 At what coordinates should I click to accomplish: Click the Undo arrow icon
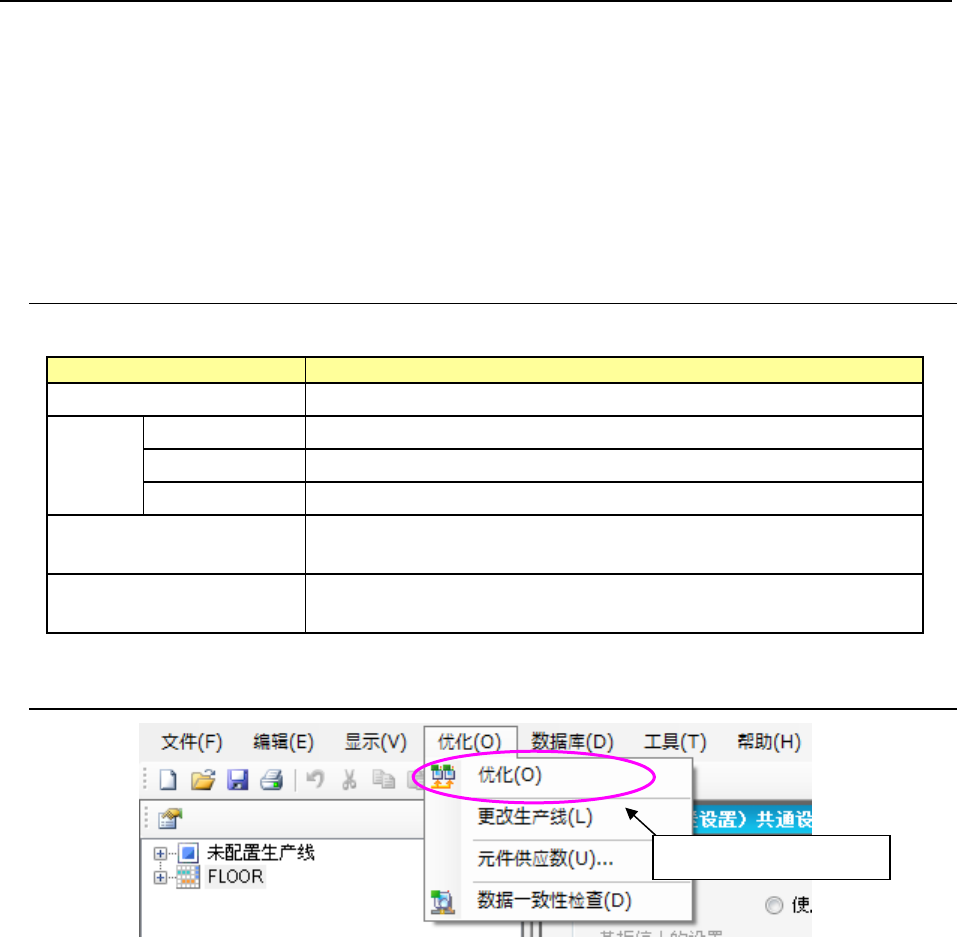point(315,779)
